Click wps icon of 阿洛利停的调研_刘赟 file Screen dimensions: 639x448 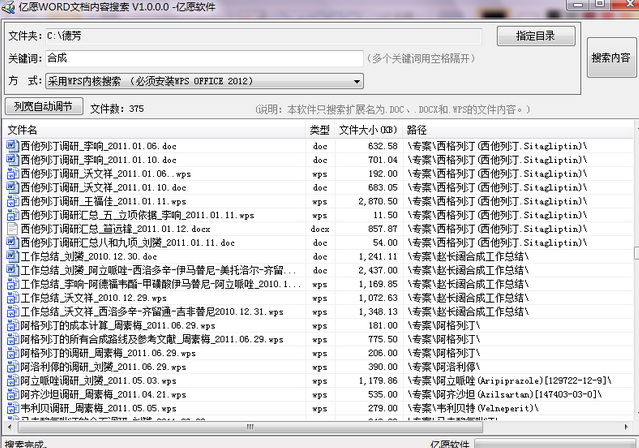13,367
